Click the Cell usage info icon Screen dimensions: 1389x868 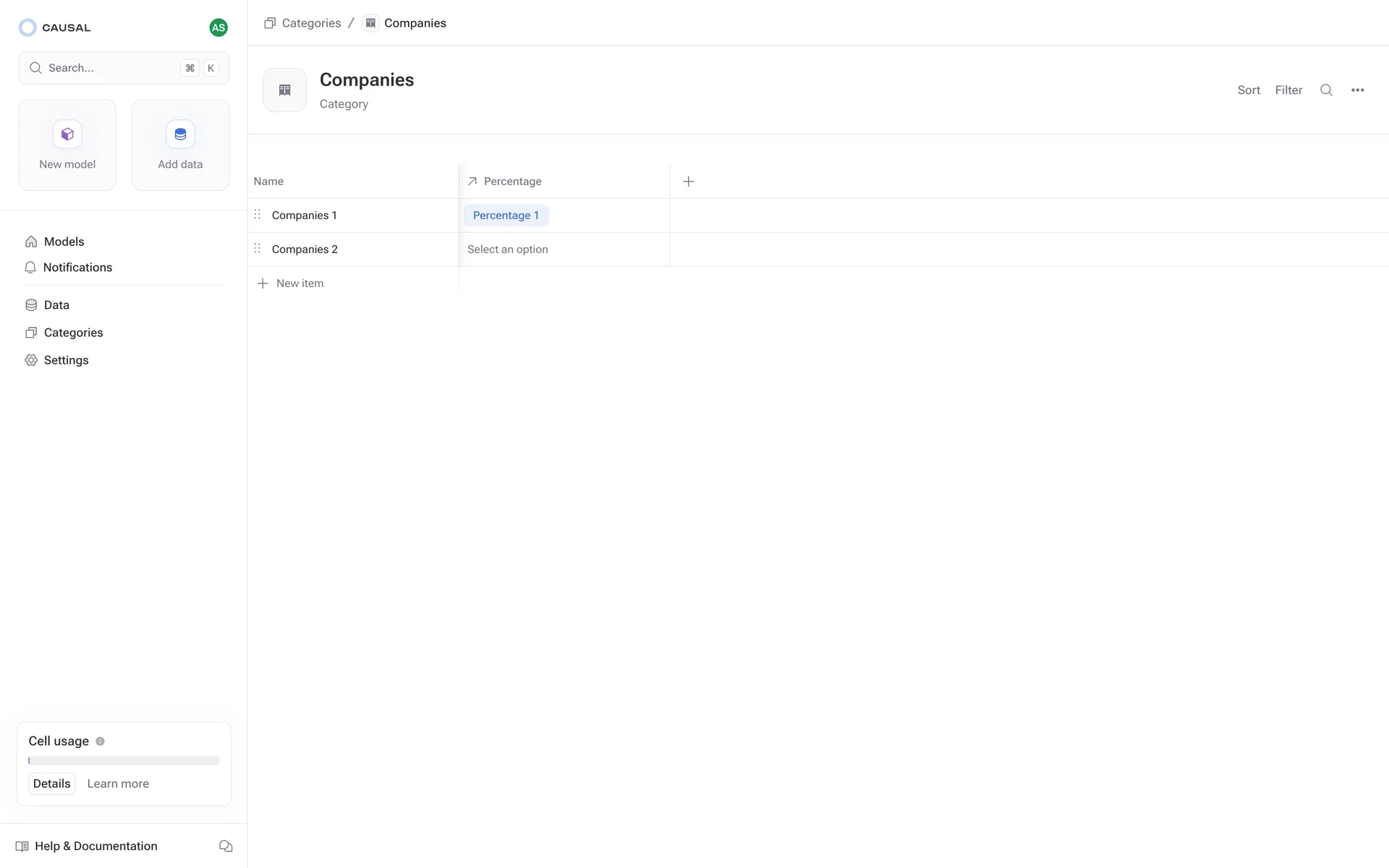point(100,741)
